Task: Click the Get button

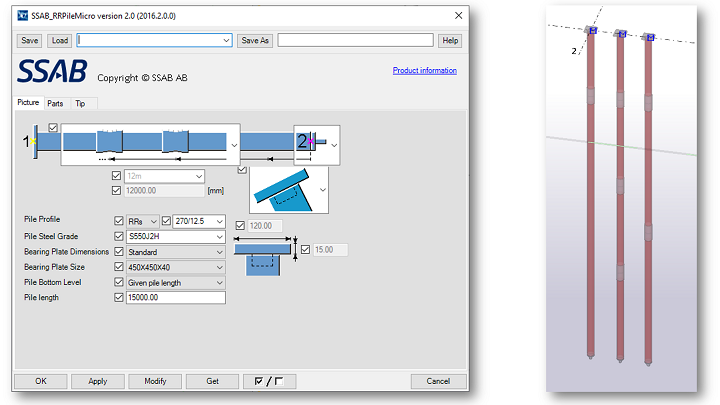Action: pyautogui.click(x=213, y=381)
